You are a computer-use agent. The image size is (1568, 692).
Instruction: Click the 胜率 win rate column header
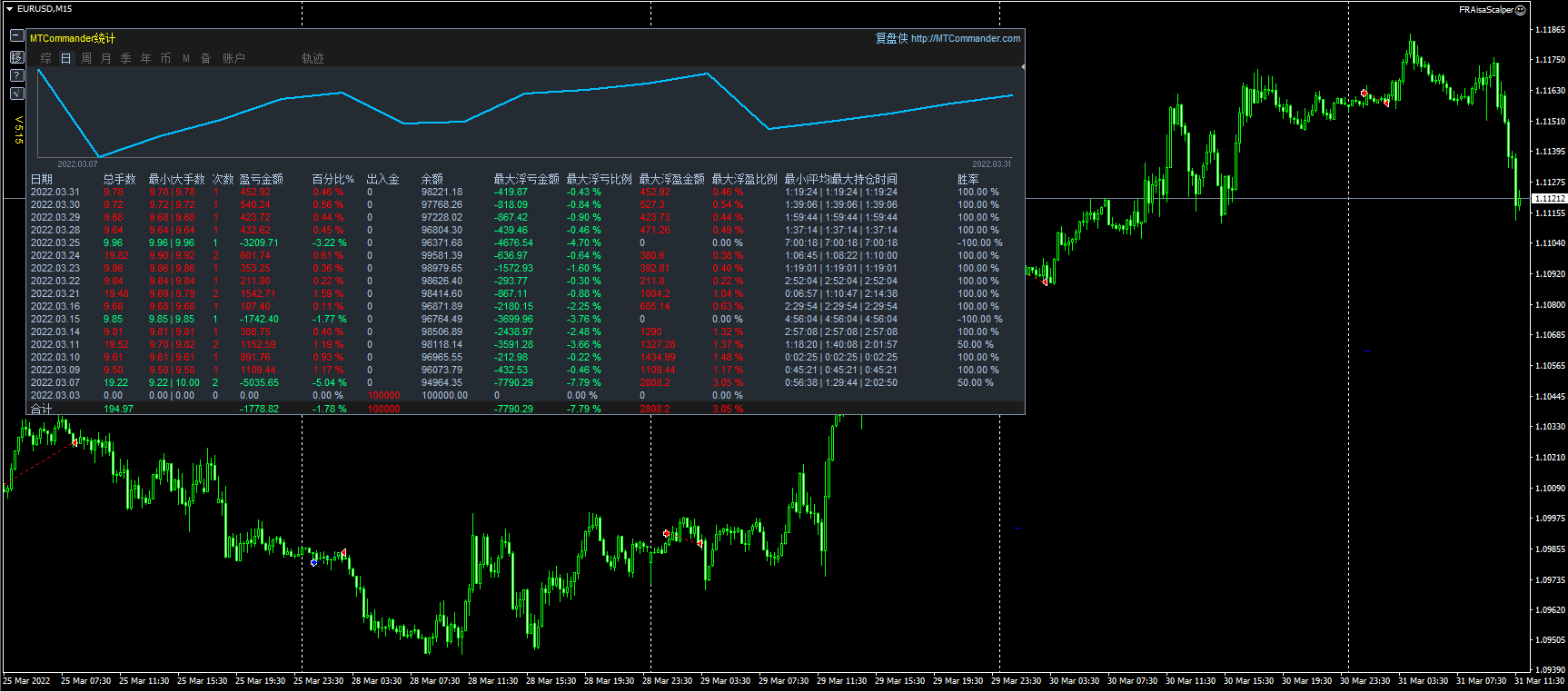(968, 179)
